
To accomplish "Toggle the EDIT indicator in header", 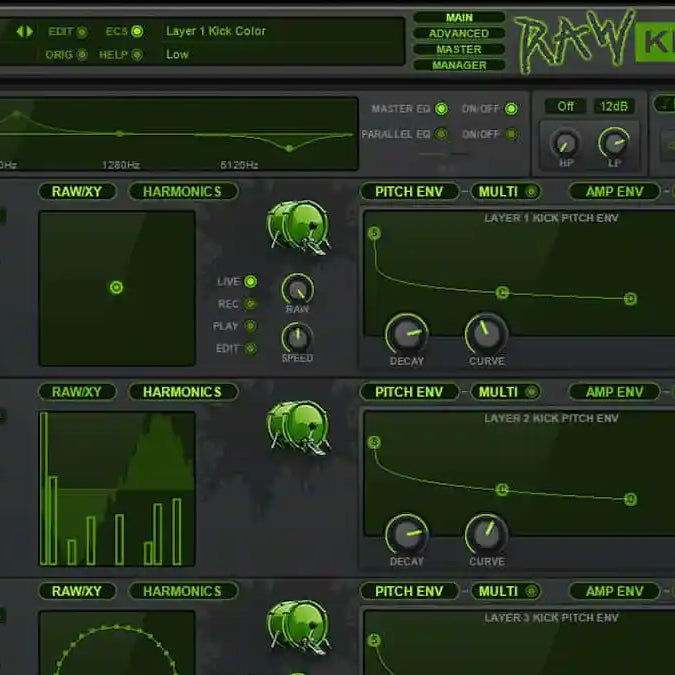I will click(x=81, y=32).
